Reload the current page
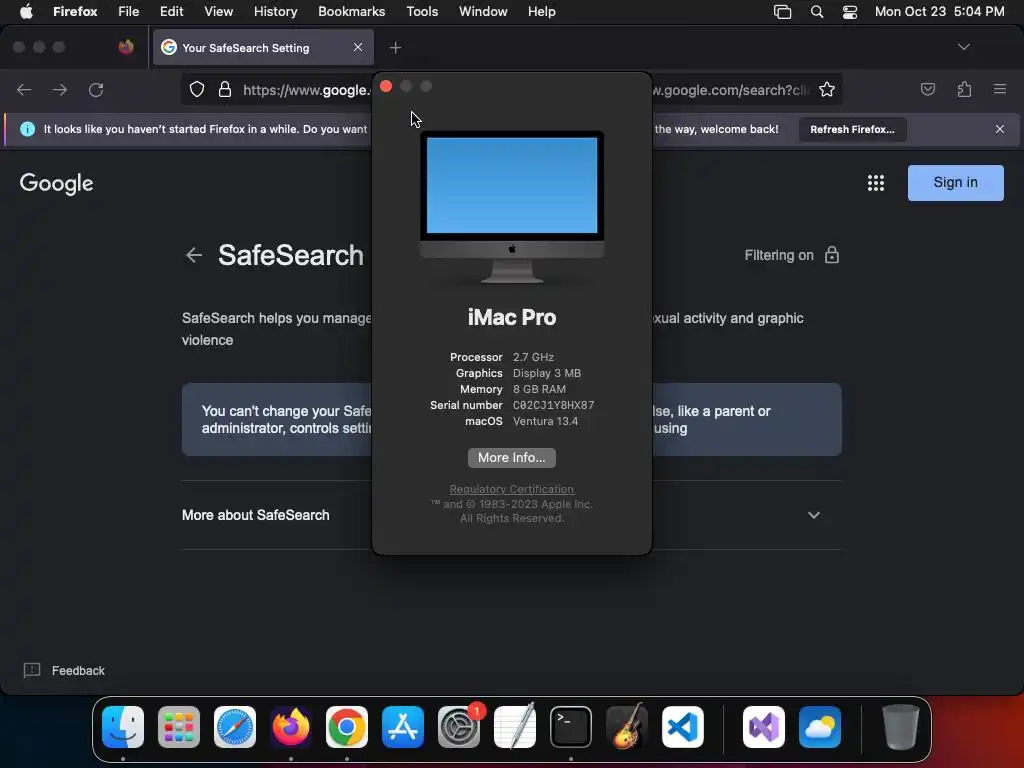The height and width of the screenshot is (768, 1024). click(96, 89)
